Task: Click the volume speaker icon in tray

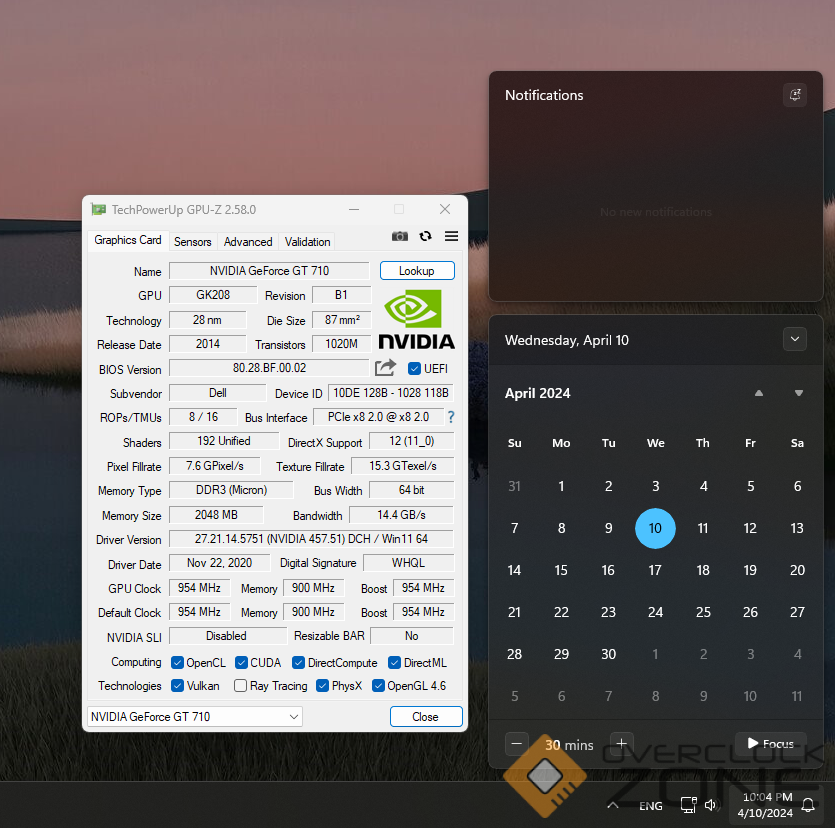Action: [711, 805]
